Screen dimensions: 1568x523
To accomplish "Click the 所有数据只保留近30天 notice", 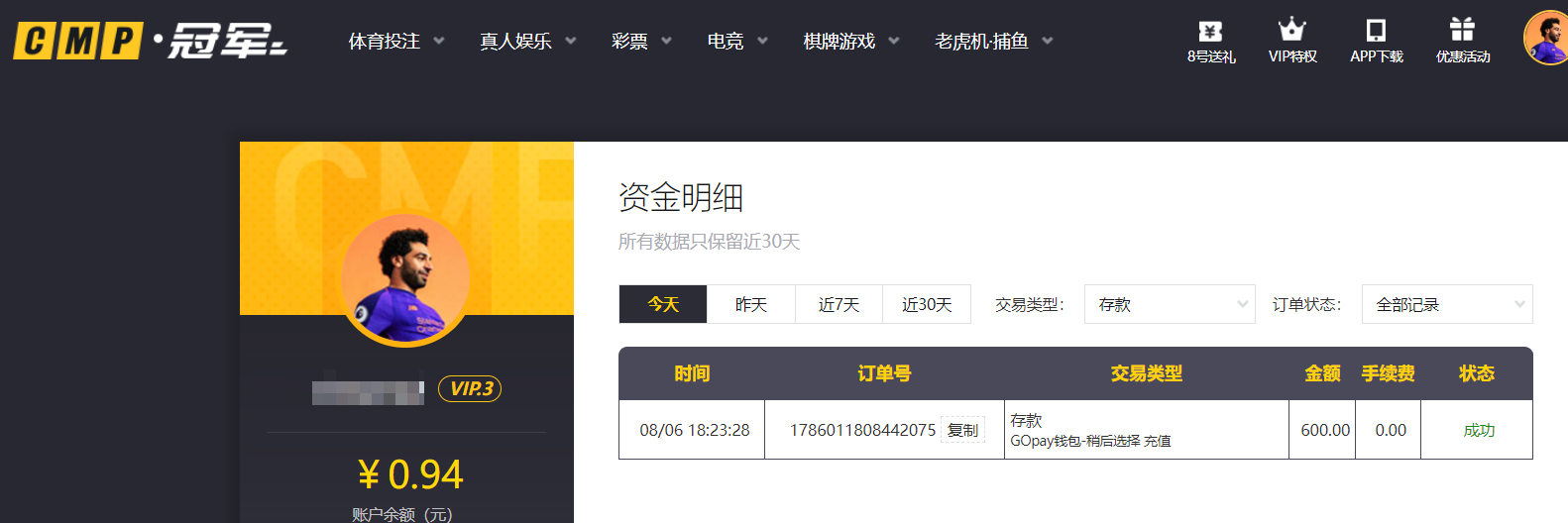I will tap(709, 242).
